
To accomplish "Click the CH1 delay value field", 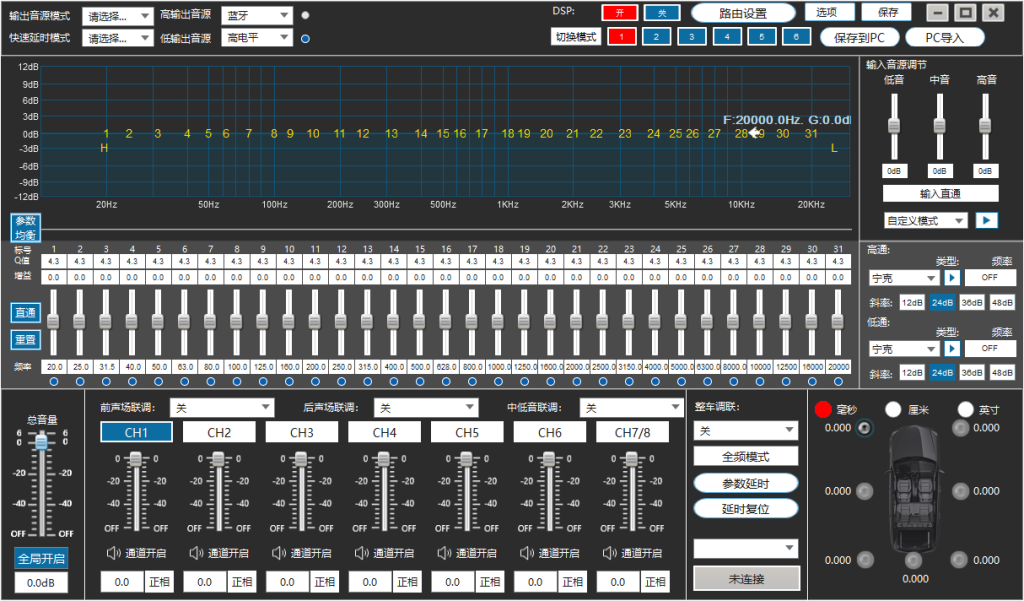I will coord(122,581).
